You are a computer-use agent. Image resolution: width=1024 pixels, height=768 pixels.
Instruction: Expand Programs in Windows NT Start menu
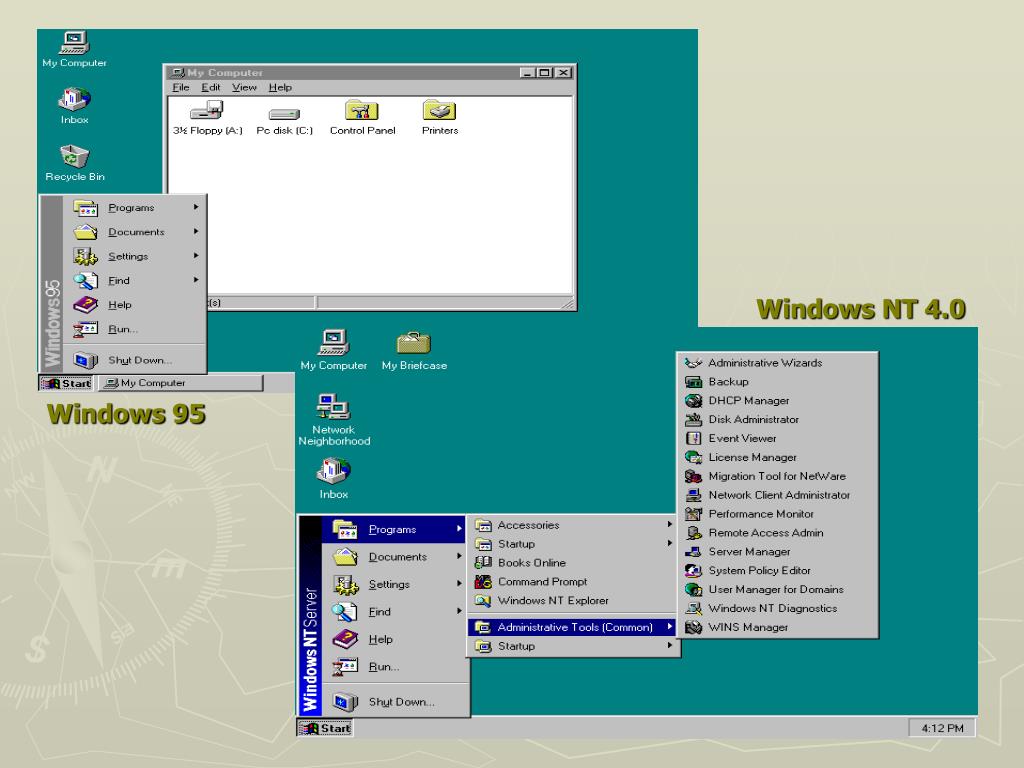click(x=394, y=529)
